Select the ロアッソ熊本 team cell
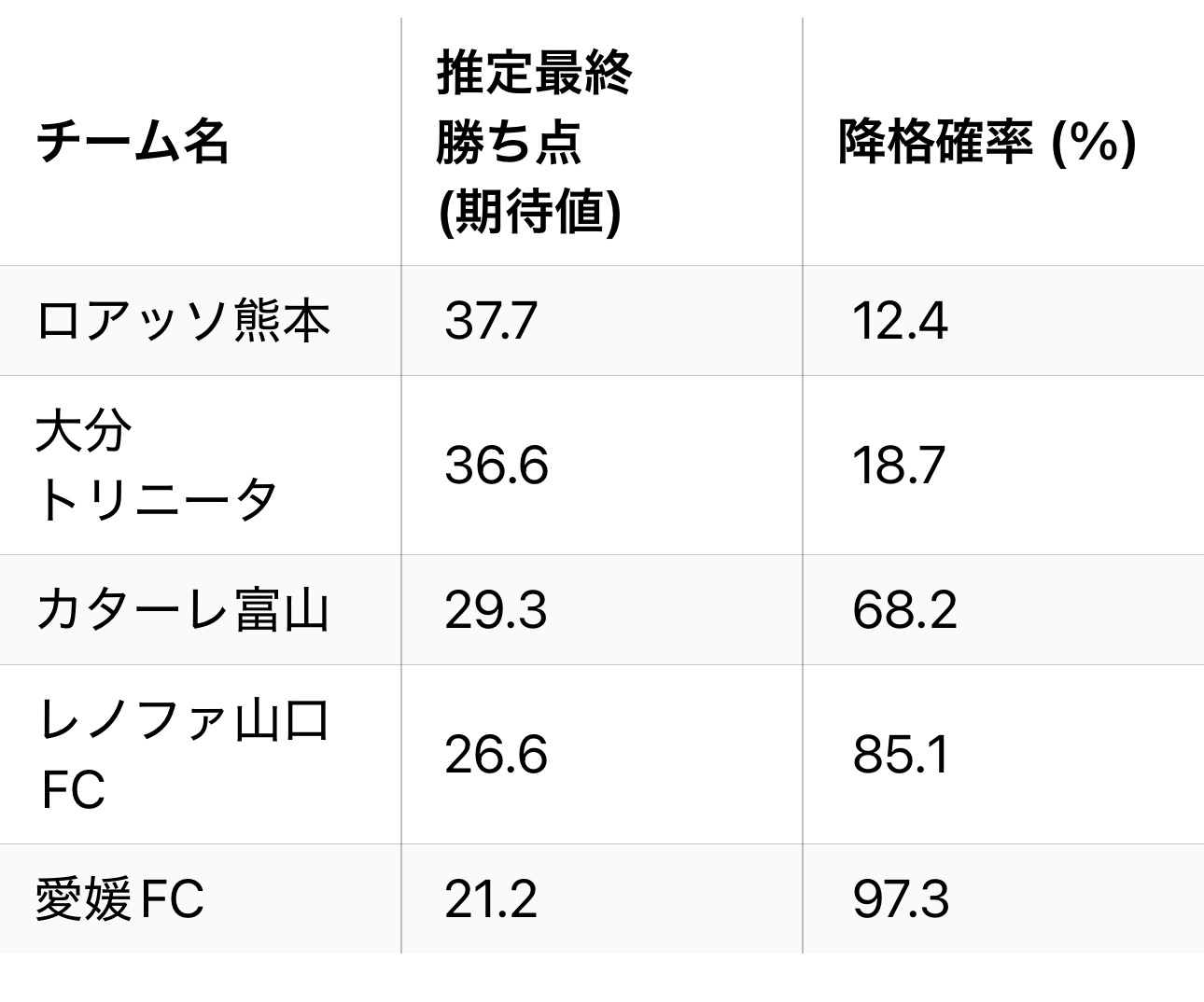Screen dimensions: 1204x1002 pyautogui.click(x=183, y=321)
